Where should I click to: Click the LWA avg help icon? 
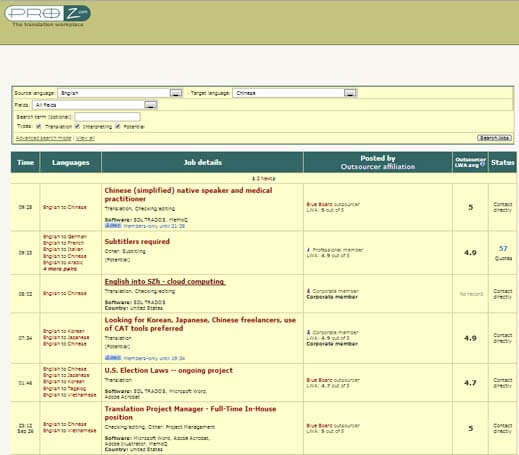click(x=482, y=164)
